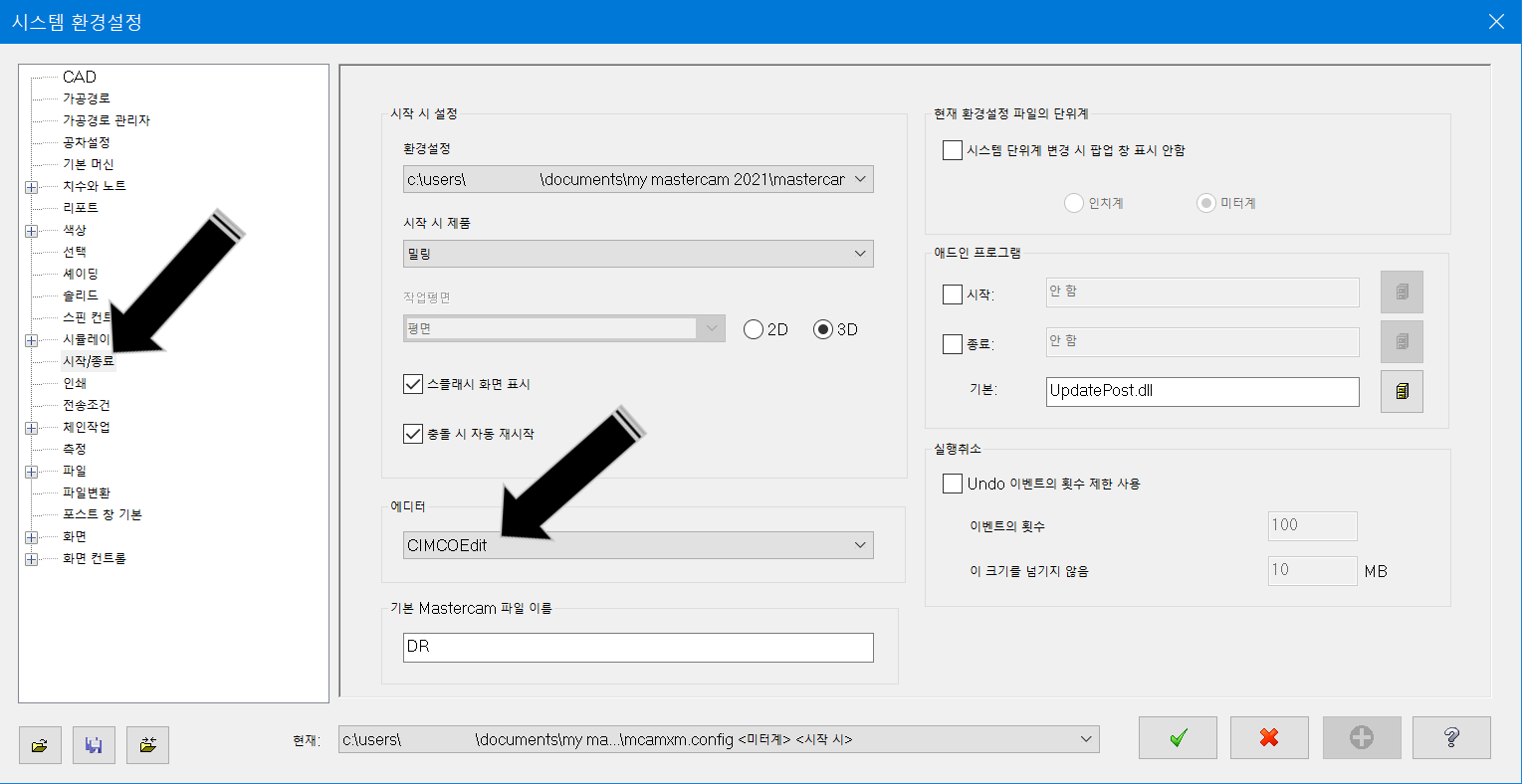Expand the 파일 tree node

(x=32, y=471)
